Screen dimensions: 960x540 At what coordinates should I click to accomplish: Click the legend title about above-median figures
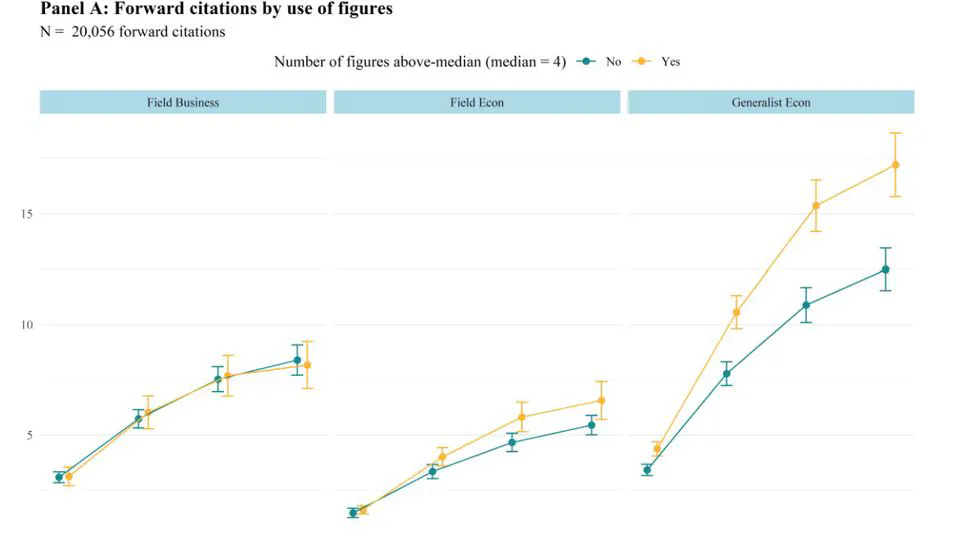click(420, 62)
